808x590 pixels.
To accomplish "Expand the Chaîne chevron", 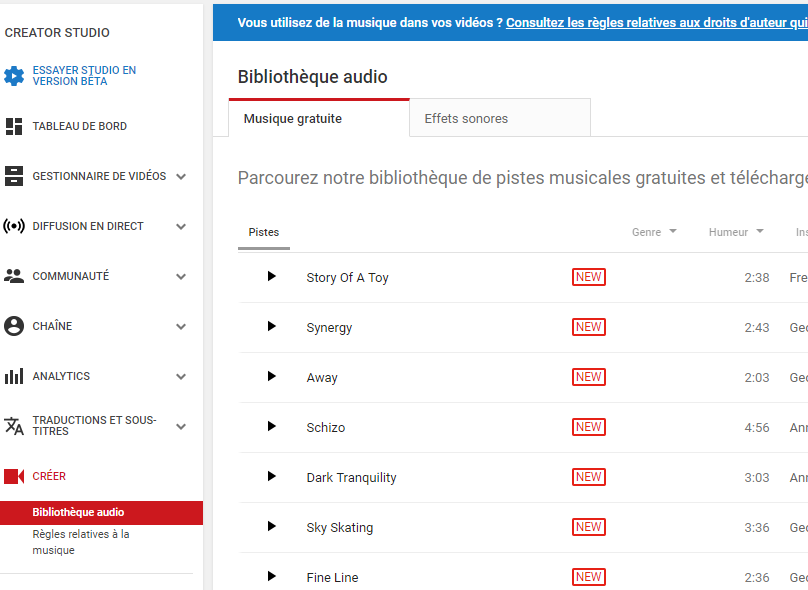I will click(181, 327).
